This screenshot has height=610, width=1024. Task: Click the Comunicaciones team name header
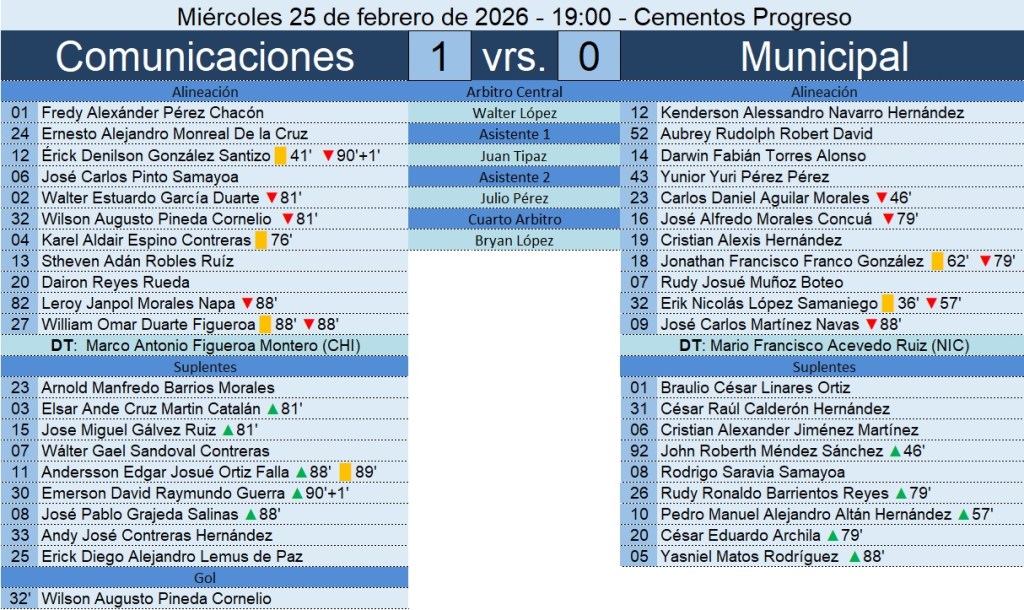click(204, 56)
